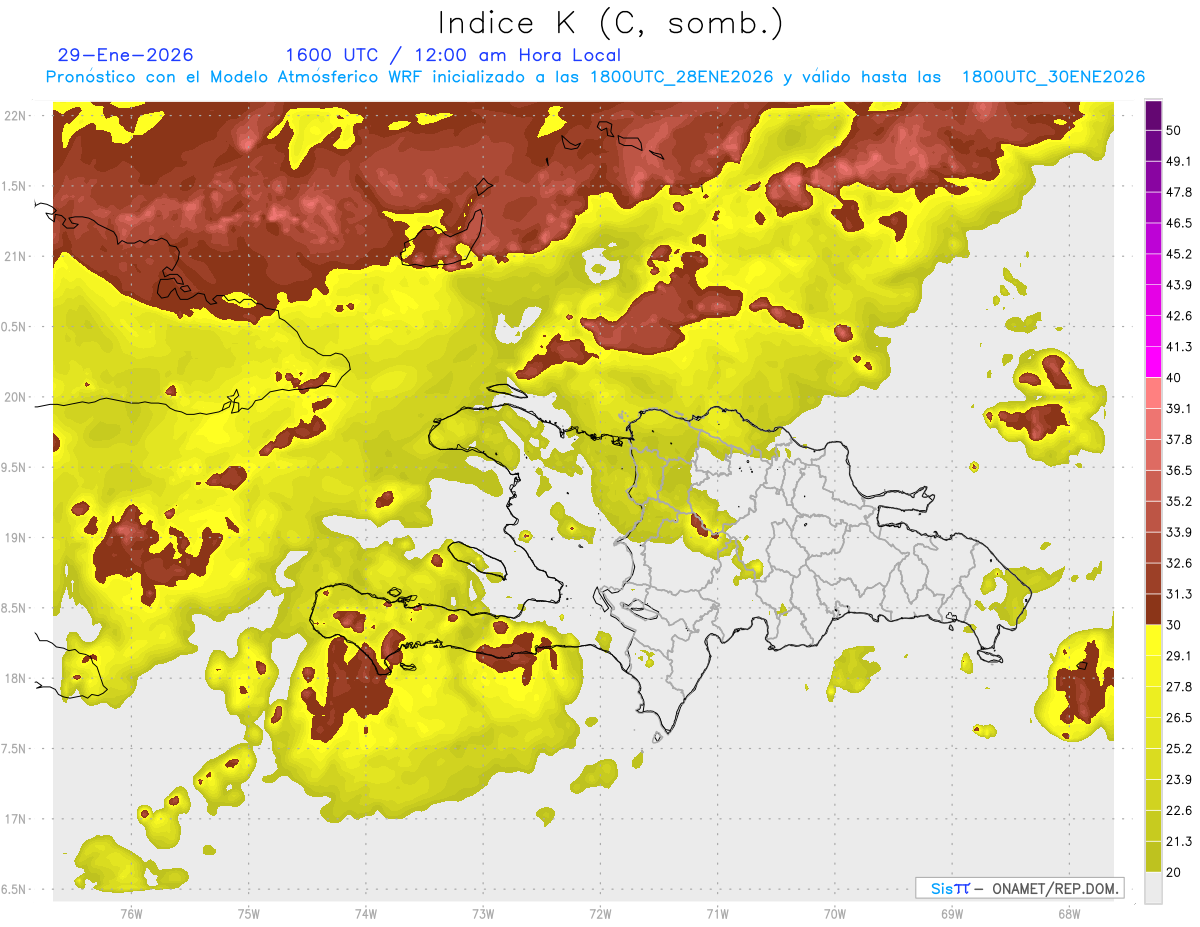Screen dimensions: 1200x927
Task: Click the '19N' latitude axis label
Action: [16, 538]
